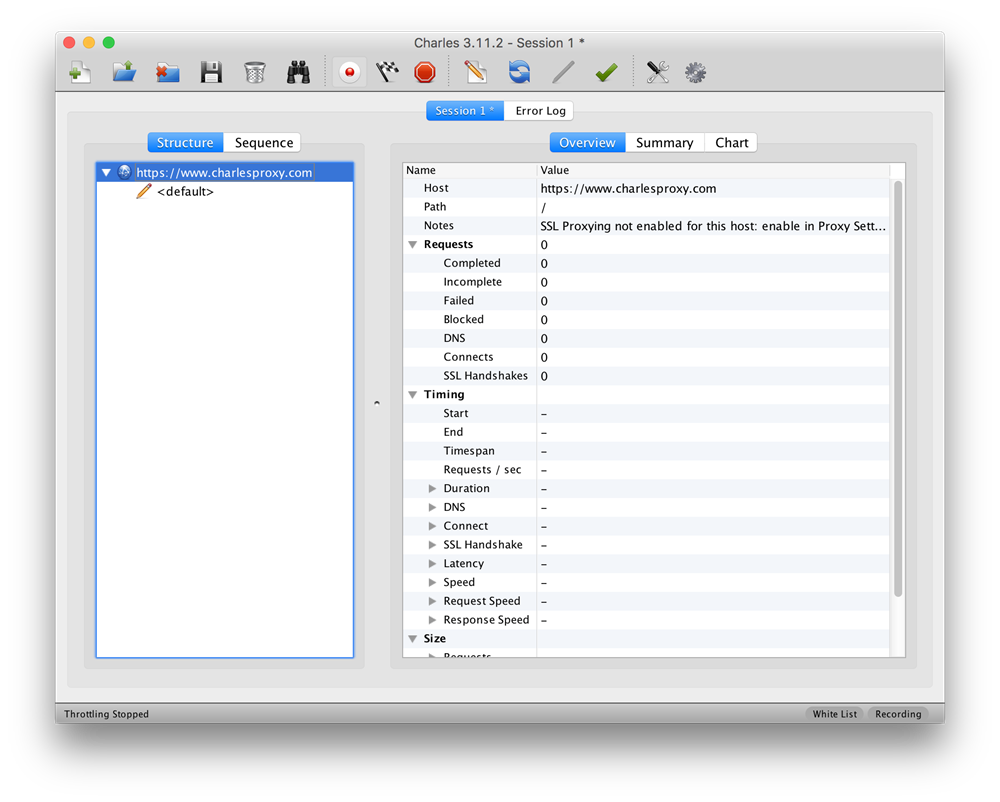Select the Blocked row
Screen dimensions: 1000x802
pyautogui.click(x=646, y=319)
